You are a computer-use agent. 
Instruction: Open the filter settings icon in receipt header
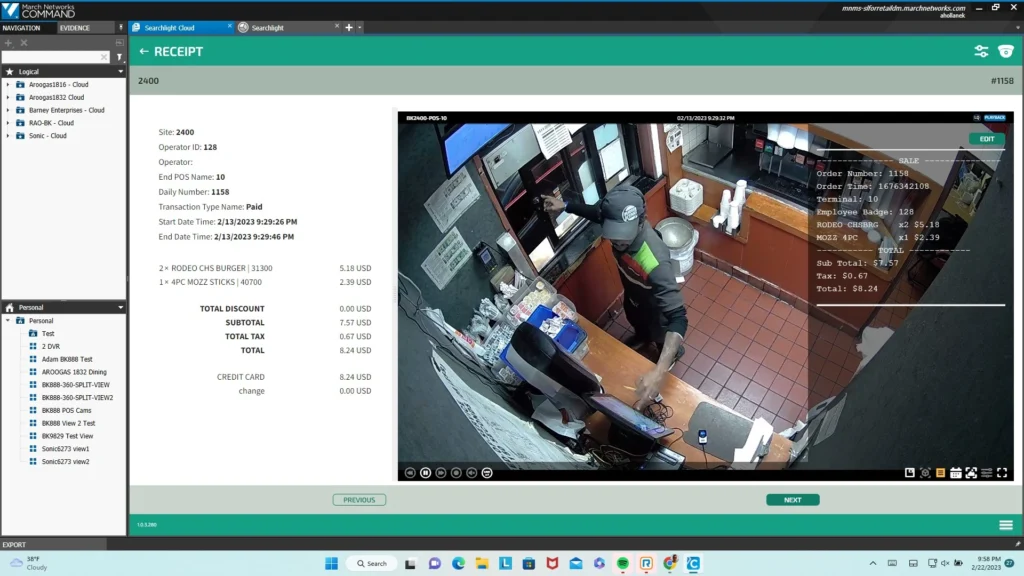[x=981, y=51]
